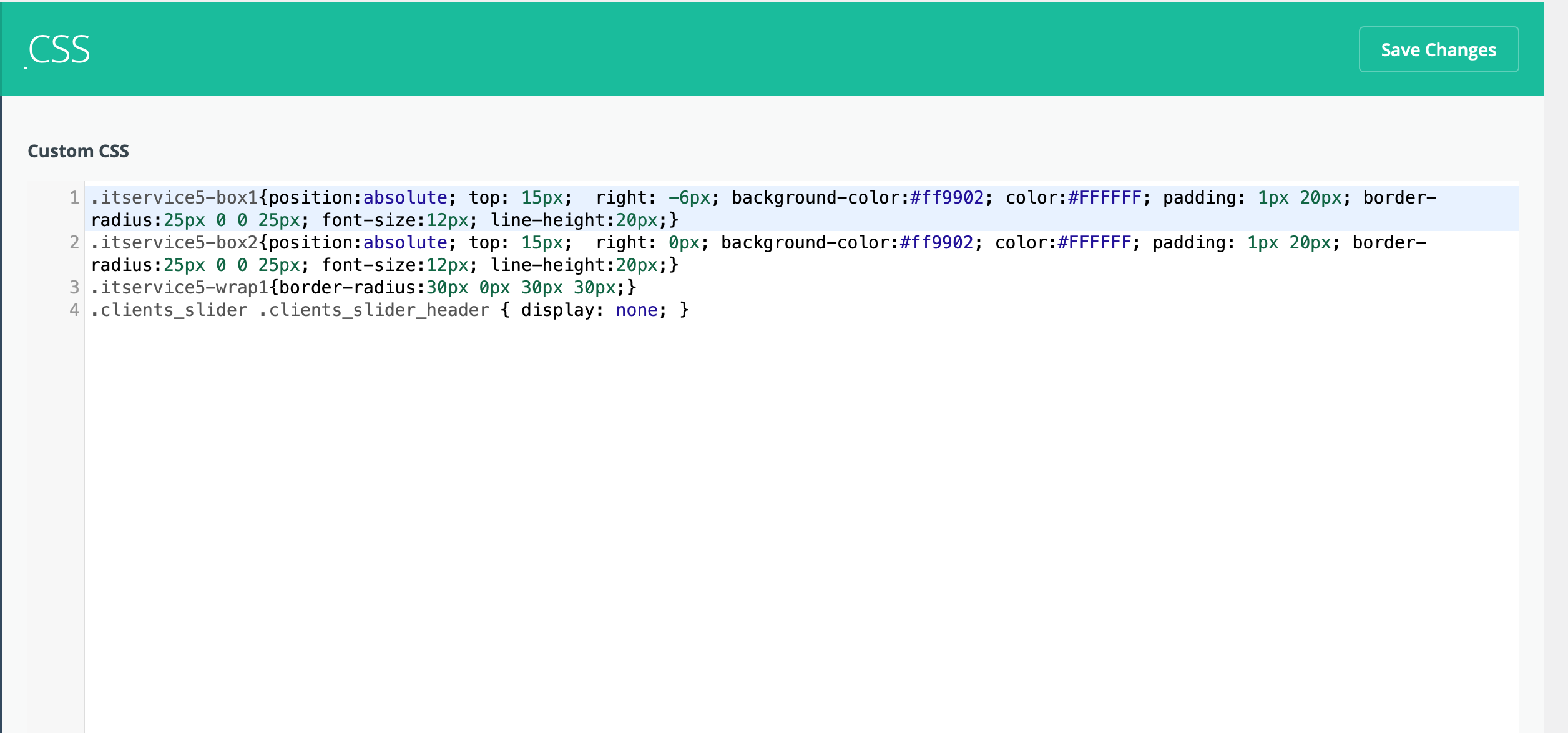
Task: Click the CSS page title
Action: (x=59, y=49)
